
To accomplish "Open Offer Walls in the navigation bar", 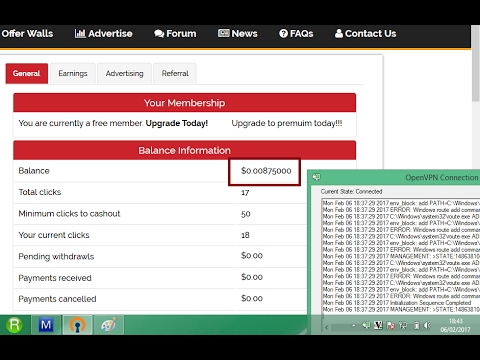I will (27, 34).
